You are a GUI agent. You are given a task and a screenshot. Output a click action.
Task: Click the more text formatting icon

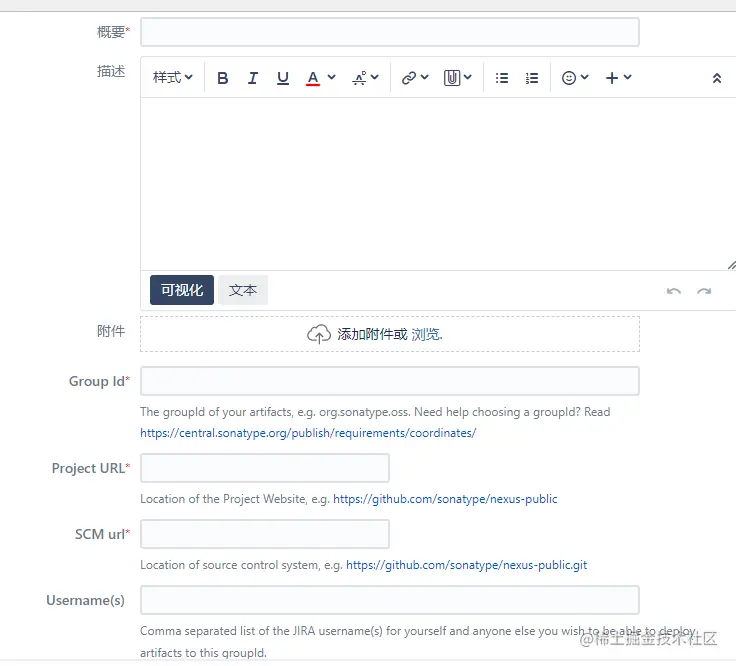pos(360,78)
